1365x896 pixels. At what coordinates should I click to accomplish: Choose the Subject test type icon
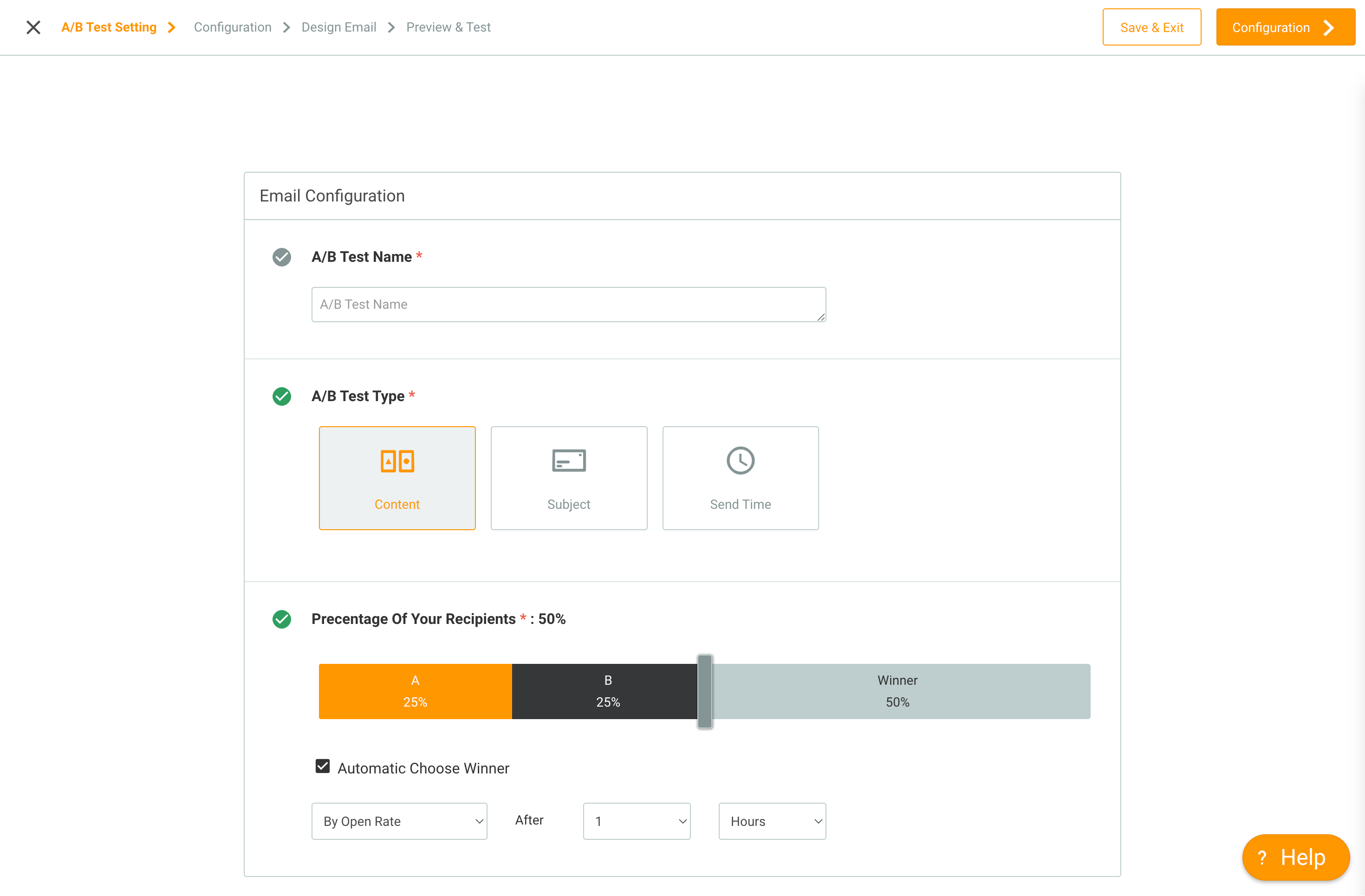568,460
